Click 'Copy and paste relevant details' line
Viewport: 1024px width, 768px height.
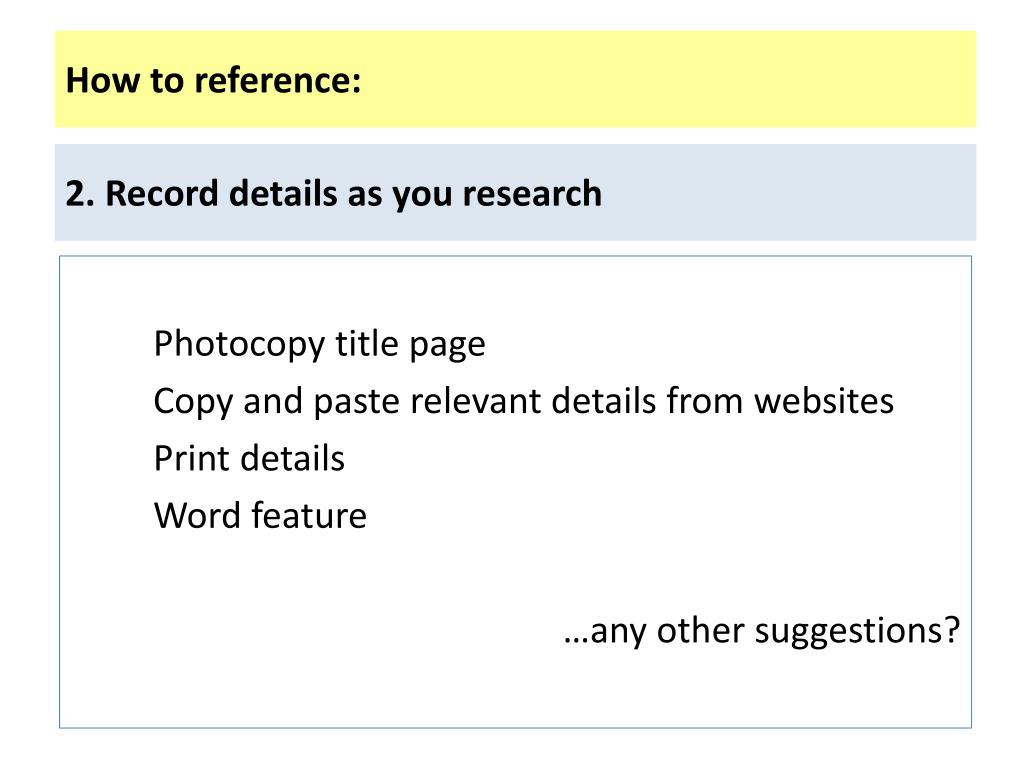[523, 401]
